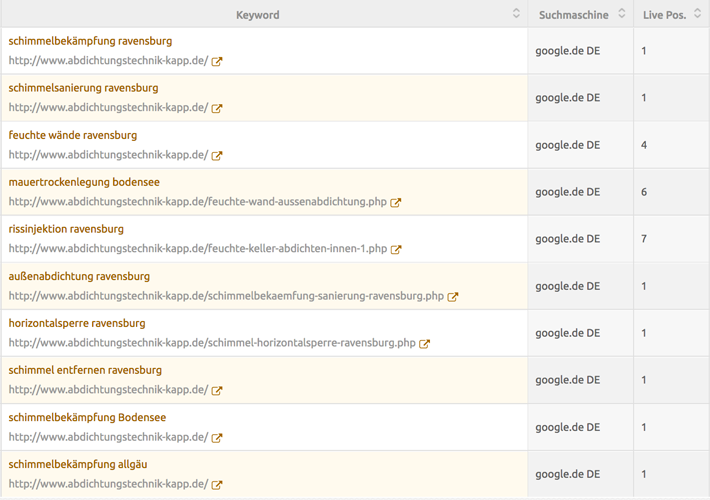The image size is (710, 500).
Task: Open external link icon for schimmelbekämpfung ravensburg
Action: pyautogui.click(x=217, y=61)
